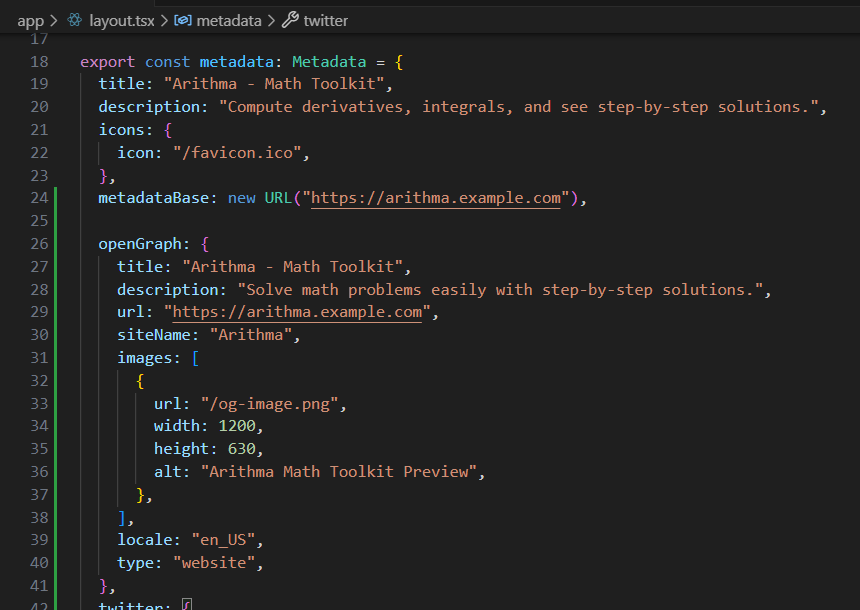Click the string "/og-image.png"
The width and height of the screenshot is (860, 610).
click(x=269, y=404)
